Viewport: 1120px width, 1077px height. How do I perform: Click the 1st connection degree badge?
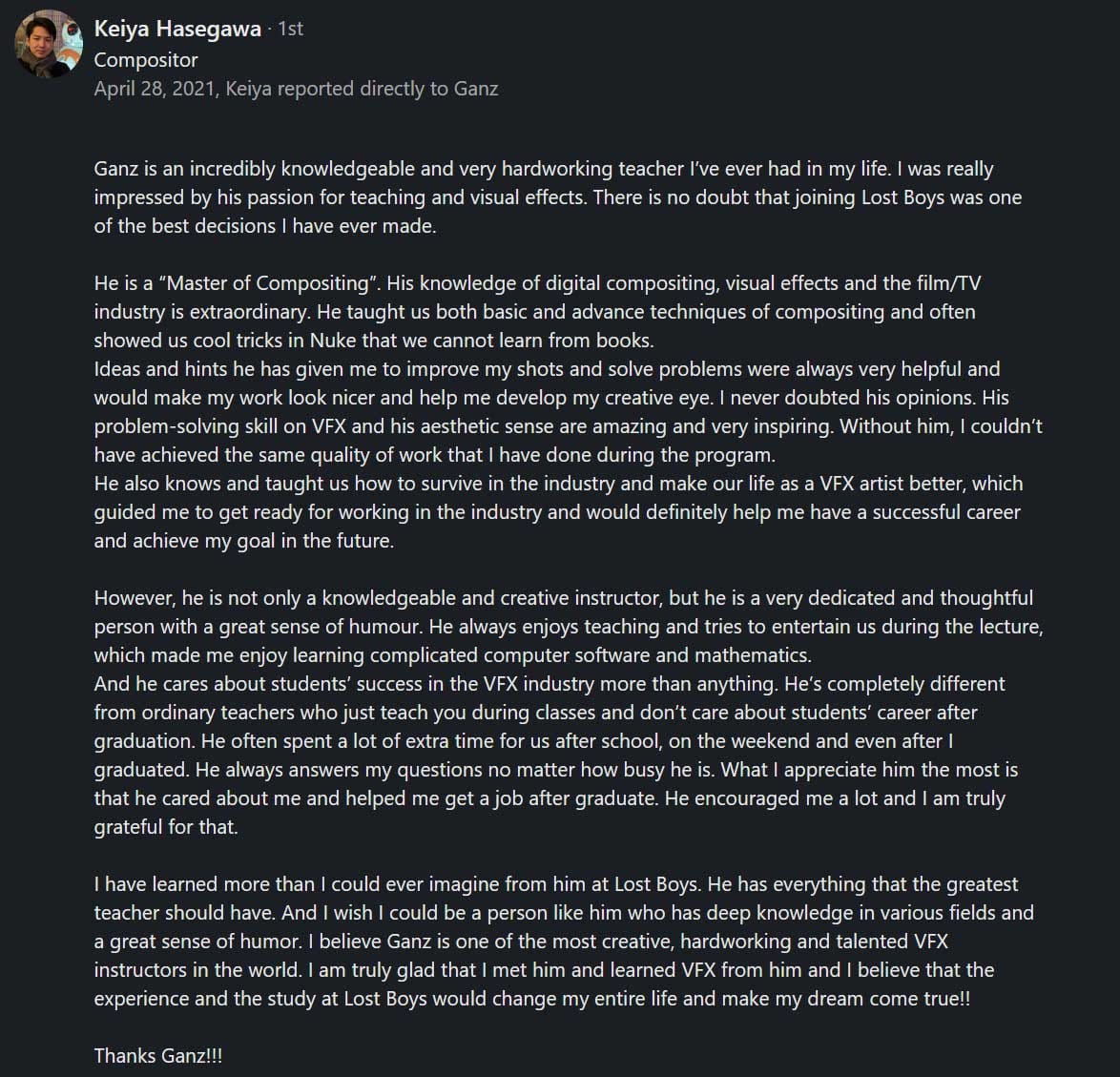[x=290, y=30]
